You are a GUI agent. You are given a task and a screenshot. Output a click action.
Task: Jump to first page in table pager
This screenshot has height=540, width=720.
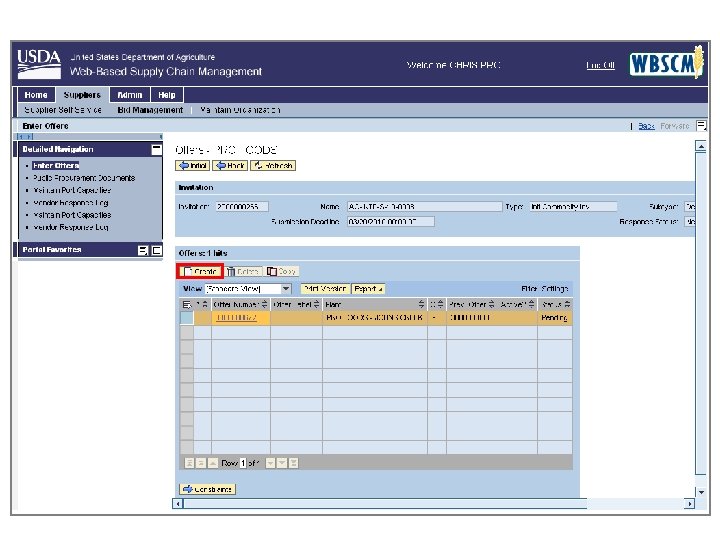pyautogui.click(x=189, y=463)
